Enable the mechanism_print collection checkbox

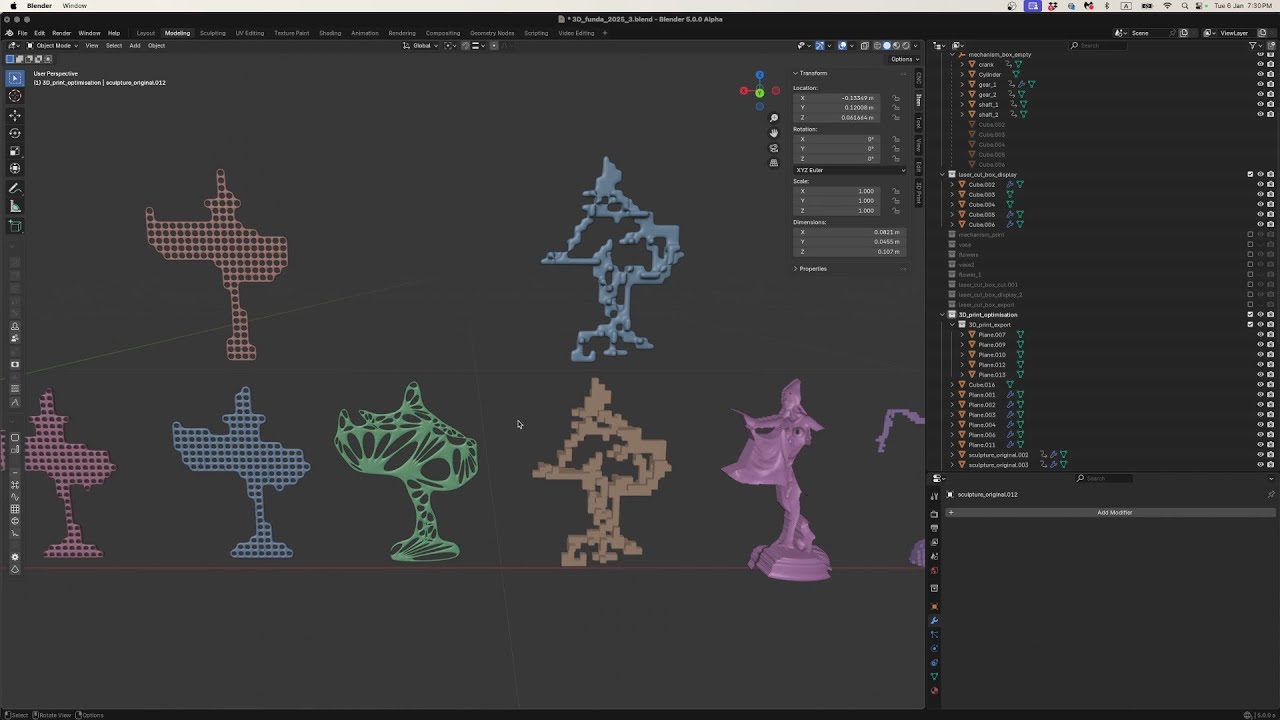(1250, 234)
